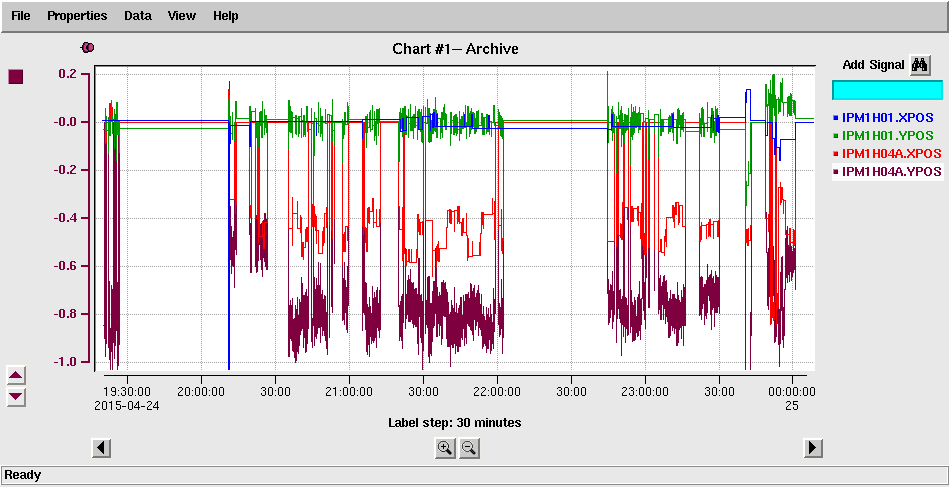The image size is (949, 487).
Task: Open the Data menu
Action: (137, 16)
